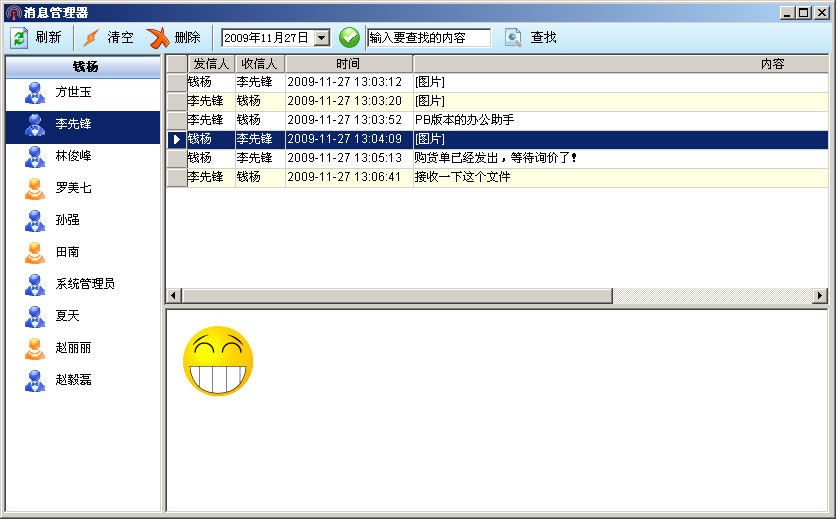This screenshot has height=519, width=836.
Task: Select contact 罗美七
Action: (x=83, y=188)
